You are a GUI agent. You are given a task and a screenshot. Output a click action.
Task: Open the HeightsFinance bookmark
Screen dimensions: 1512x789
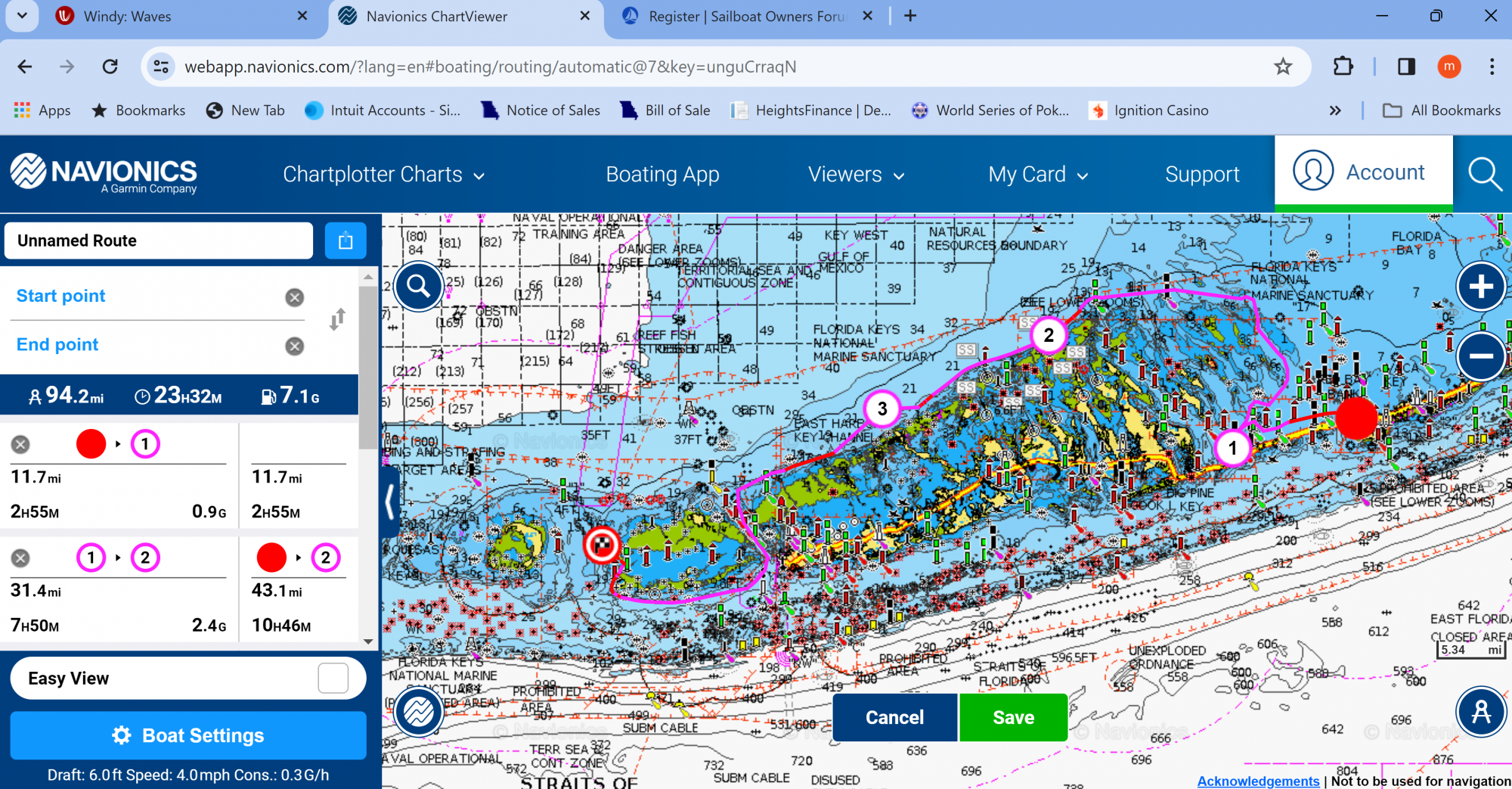point(810,110)
